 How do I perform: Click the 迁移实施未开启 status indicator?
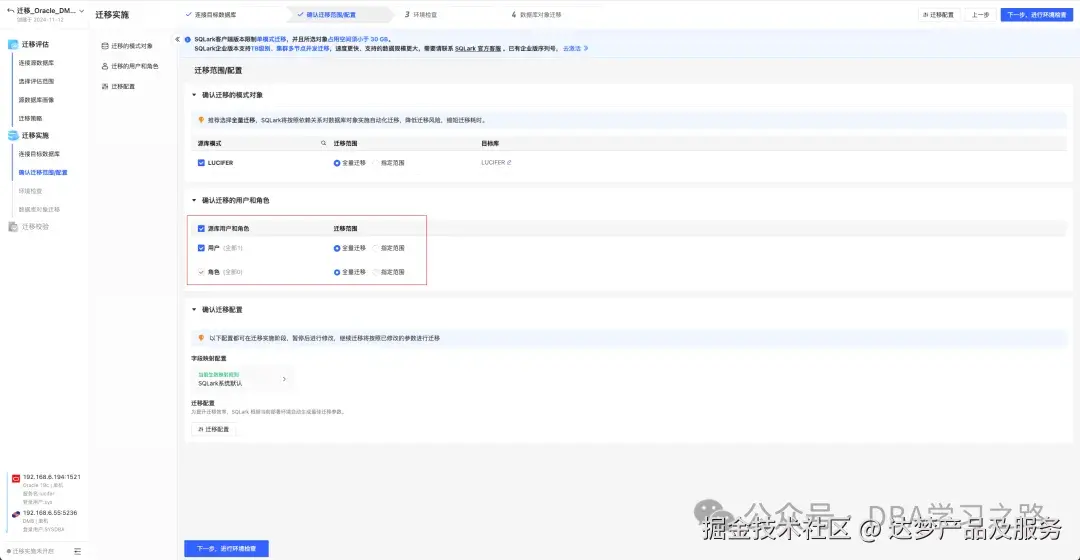coord(30,551)
